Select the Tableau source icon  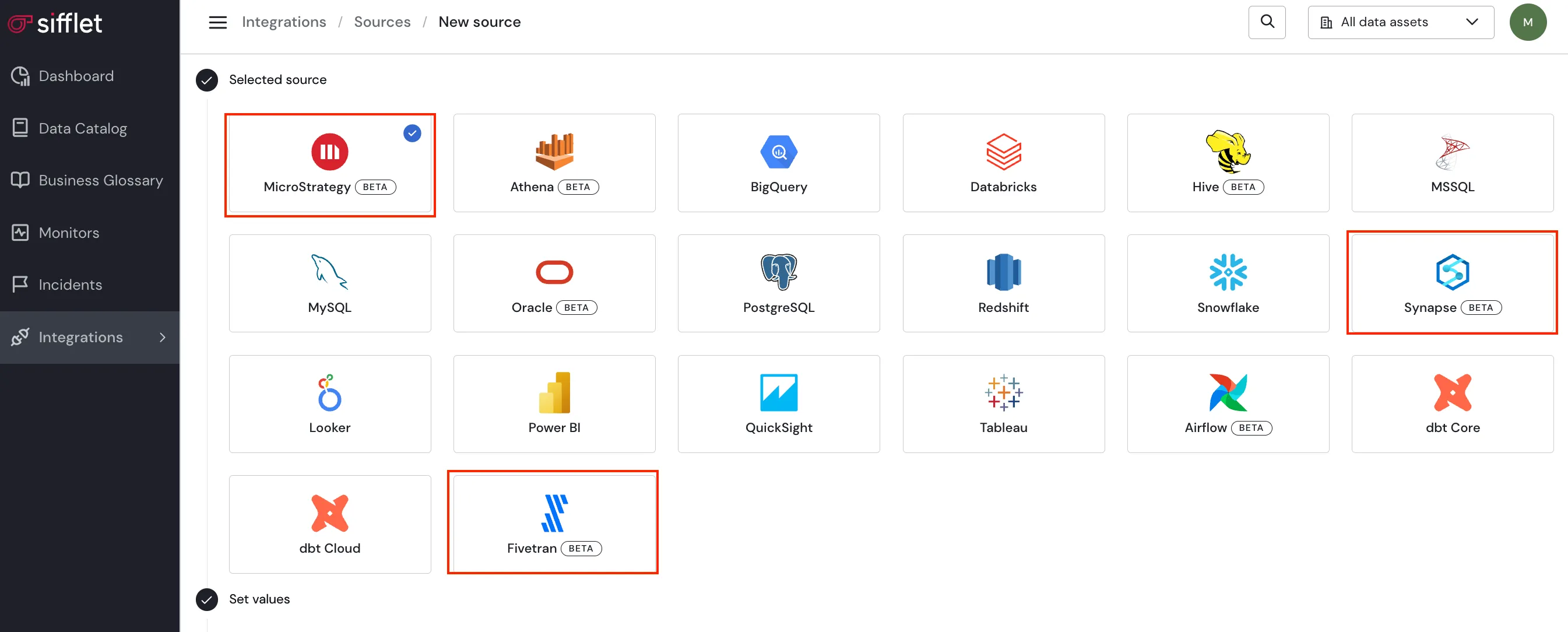tap(1003, 392)
